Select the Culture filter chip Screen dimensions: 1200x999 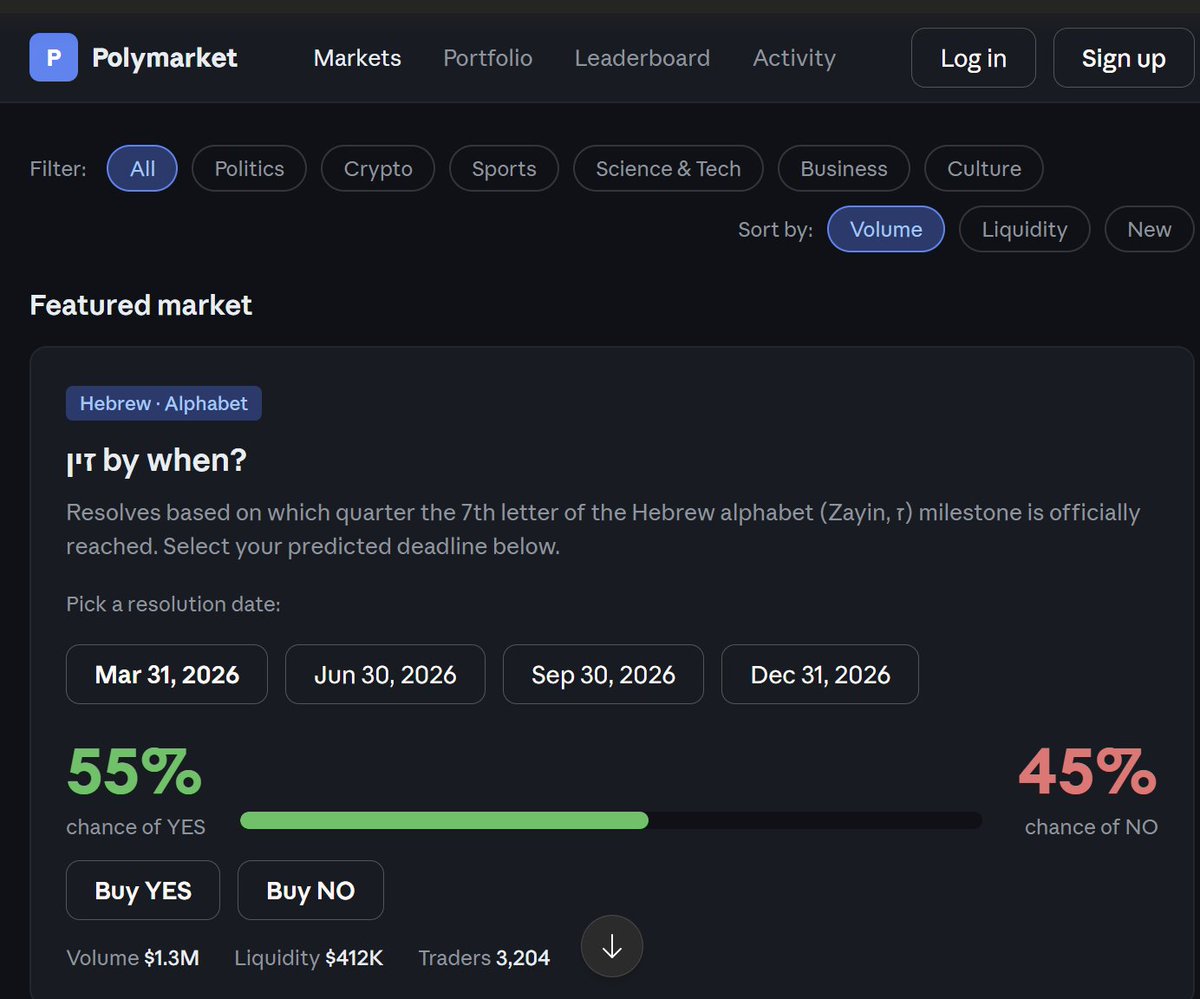click(x=984, y=169)
